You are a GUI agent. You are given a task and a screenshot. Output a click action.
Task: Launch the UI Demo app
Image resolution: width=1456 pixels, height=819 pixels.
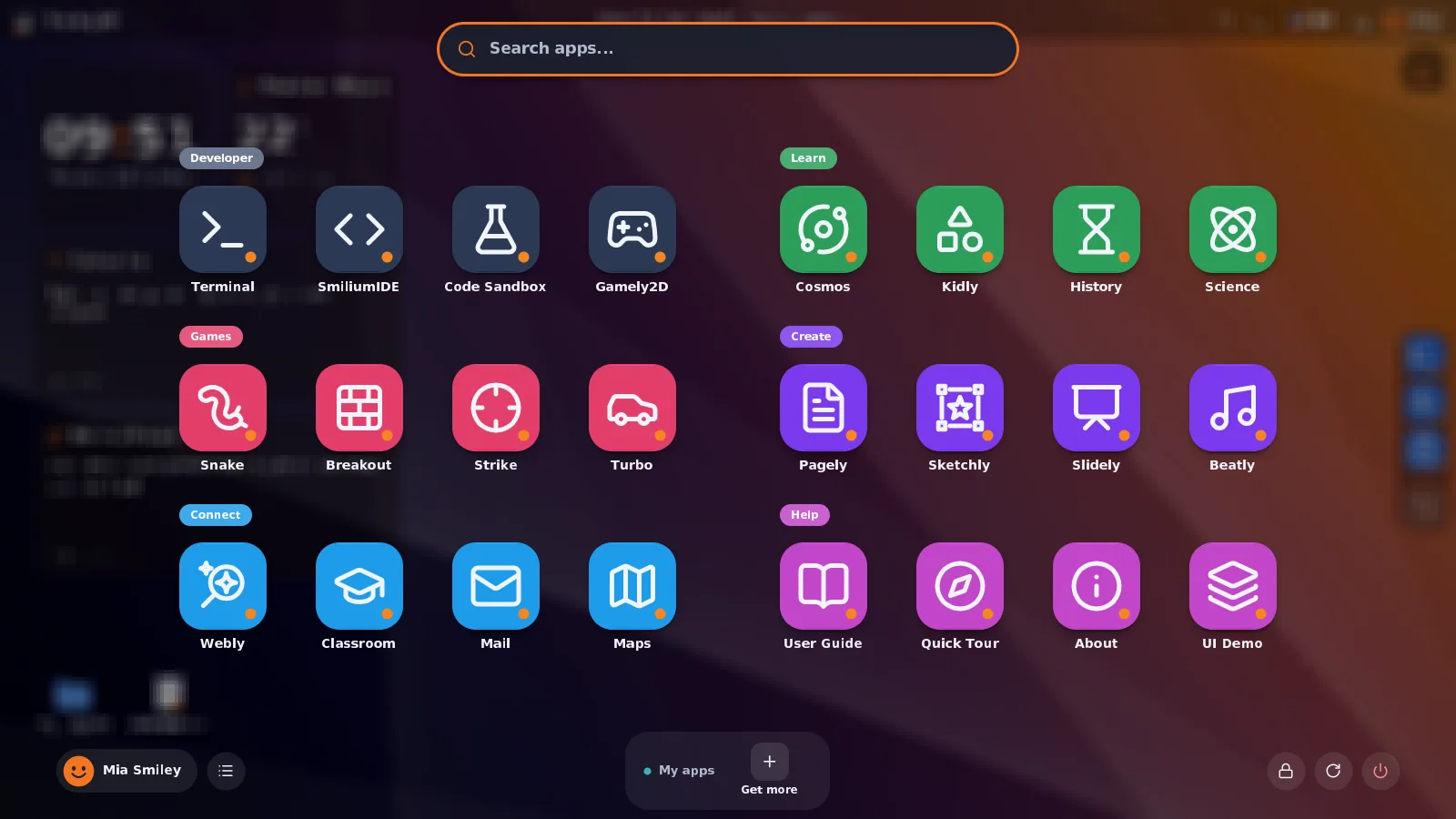click(1233, 586)
